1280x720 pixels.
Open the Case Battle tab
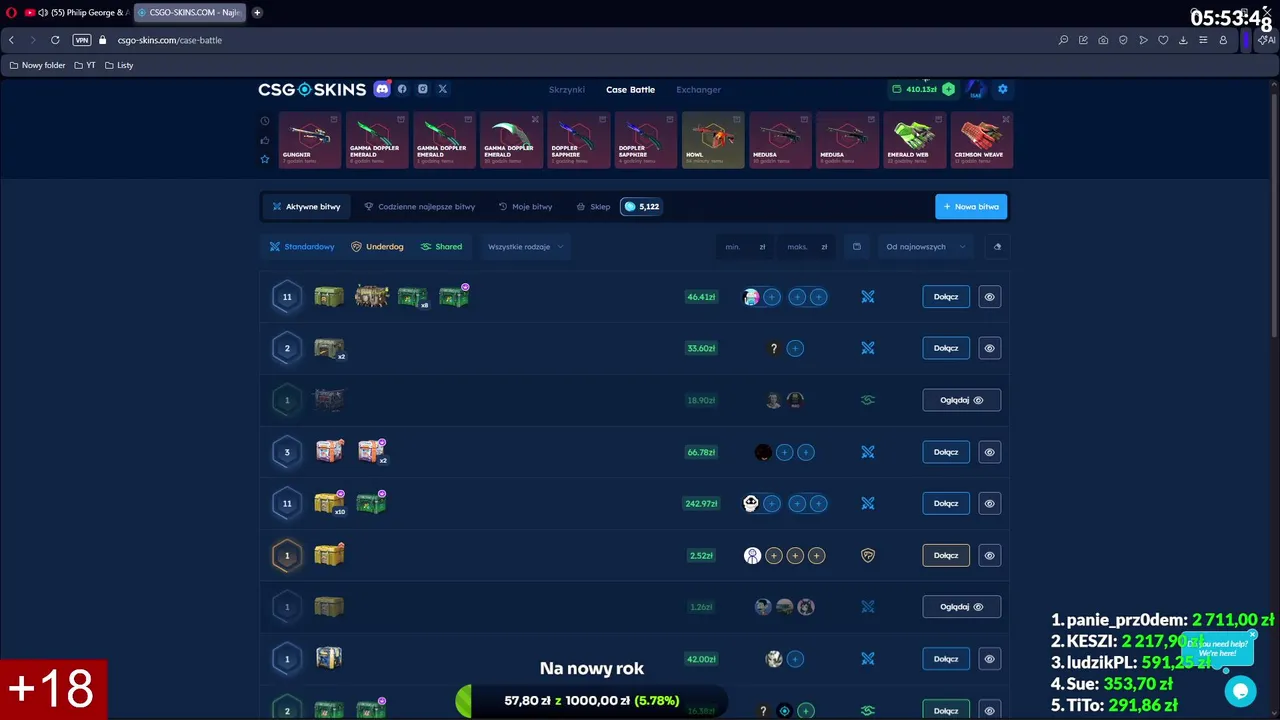coord(630,90)
